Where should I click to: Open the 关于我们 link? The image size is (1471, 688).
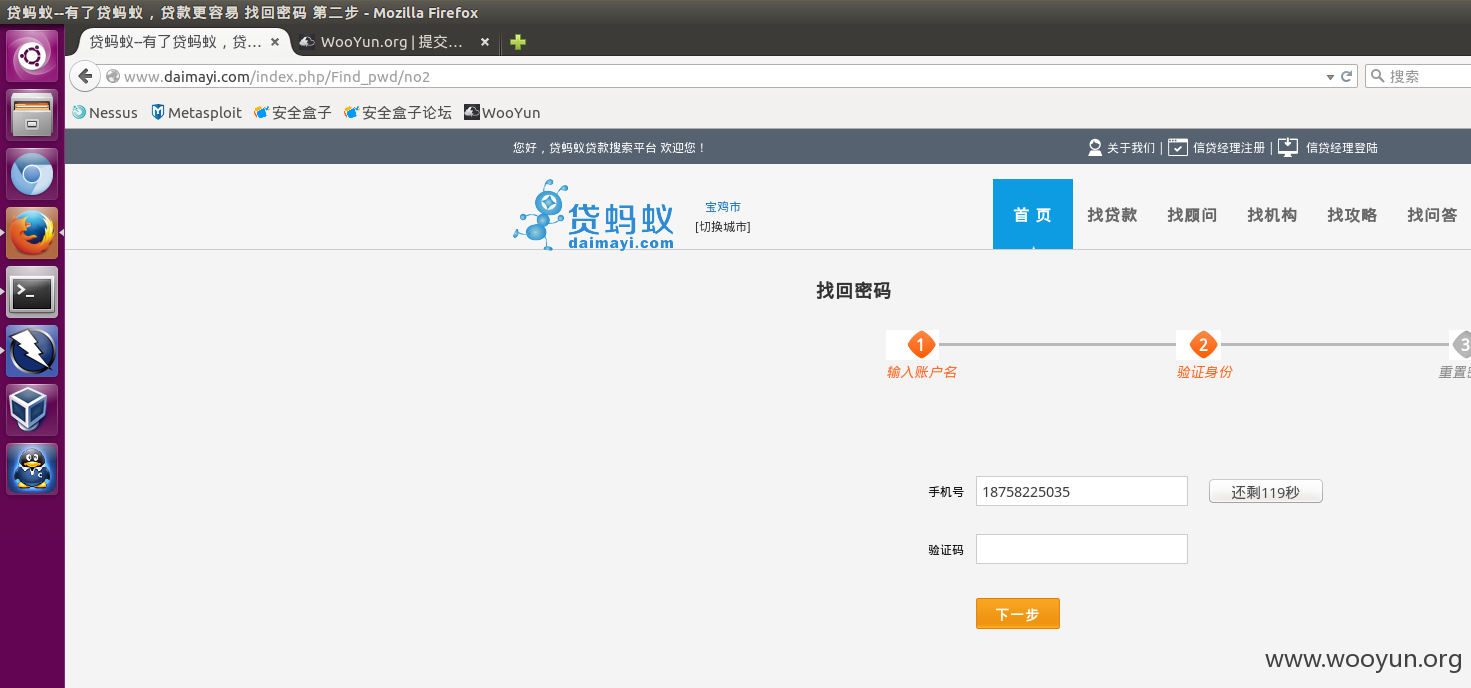pos(1131,148)
